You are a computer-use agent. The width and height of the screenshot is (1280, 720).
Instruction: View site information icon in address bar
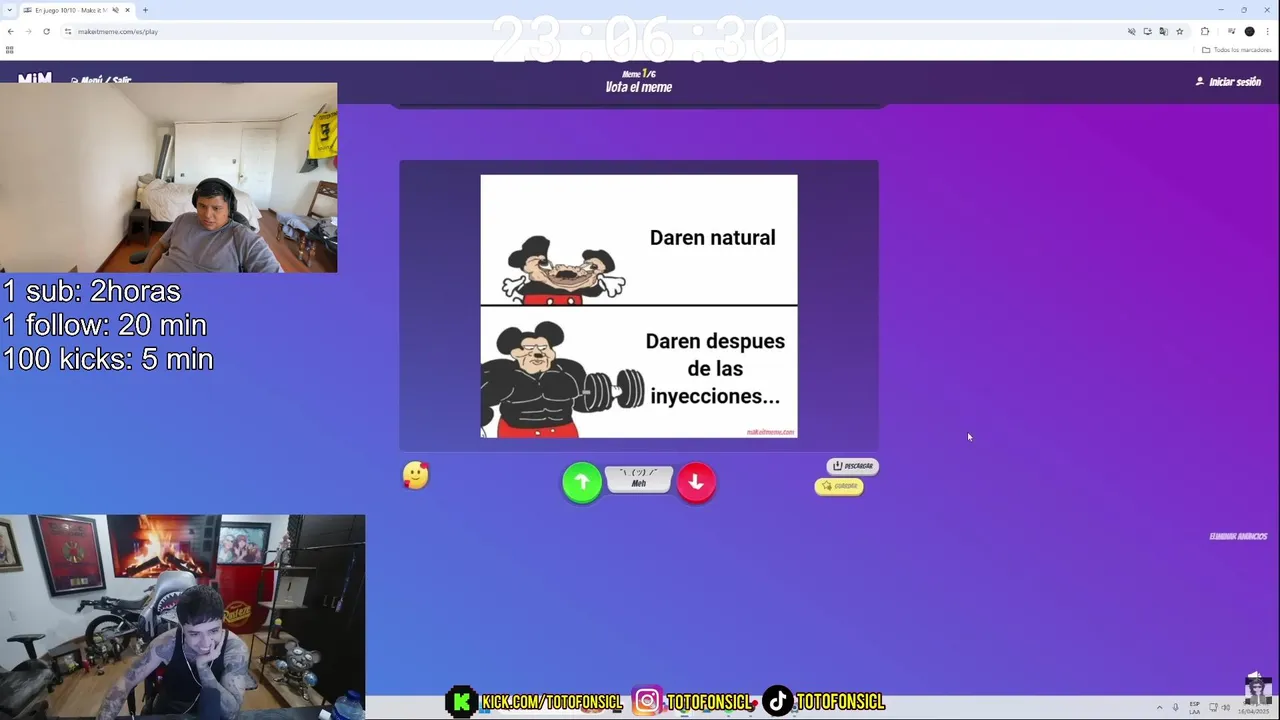pos(68,31)
